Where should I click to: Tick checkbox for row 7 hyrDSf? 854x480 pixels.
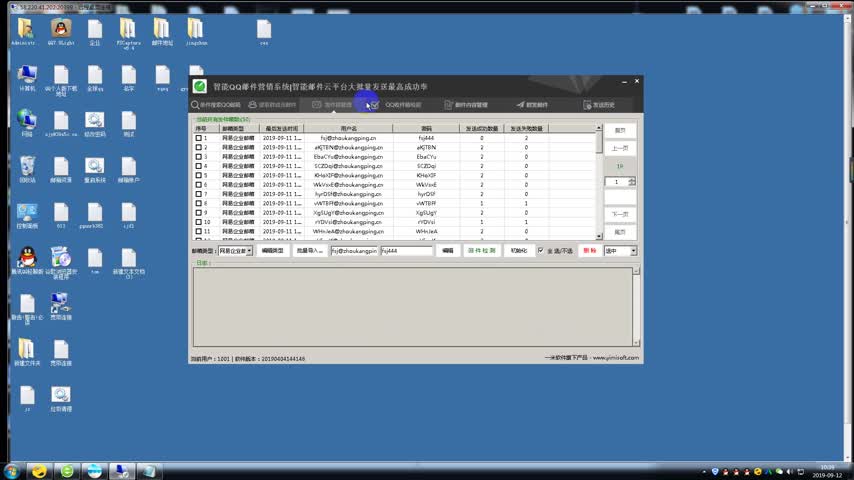[199, 194]
